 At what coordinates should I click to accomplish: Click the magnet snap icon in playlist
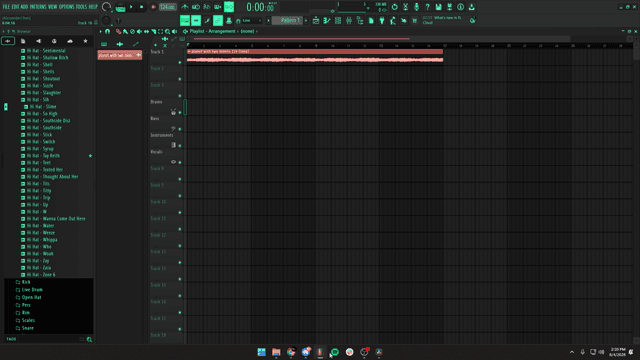pyautogui.click(x=108, y=31)
